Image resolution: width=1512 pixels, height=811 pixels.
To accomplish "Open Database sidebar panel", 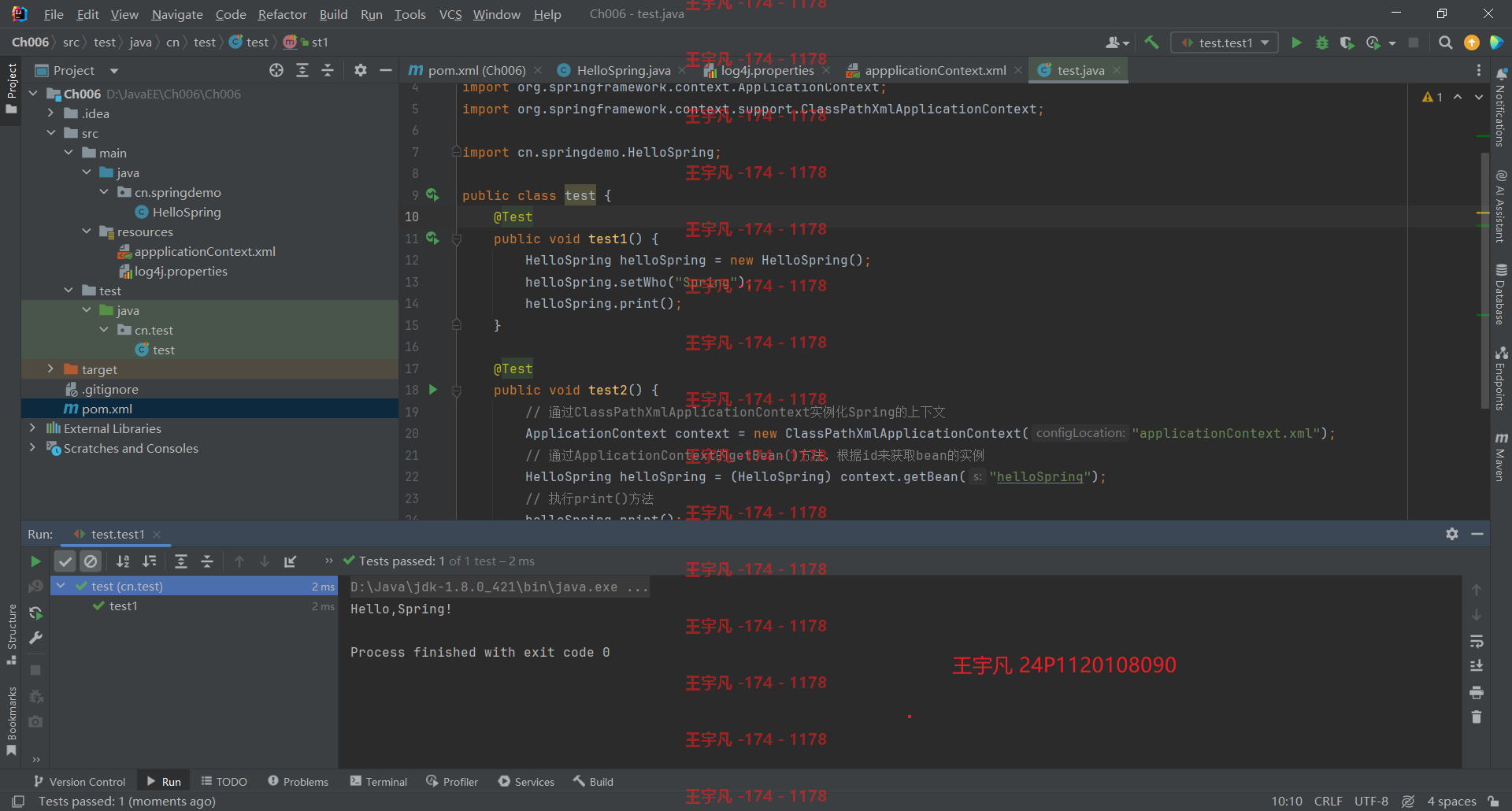I will (x=1501, y=294).
